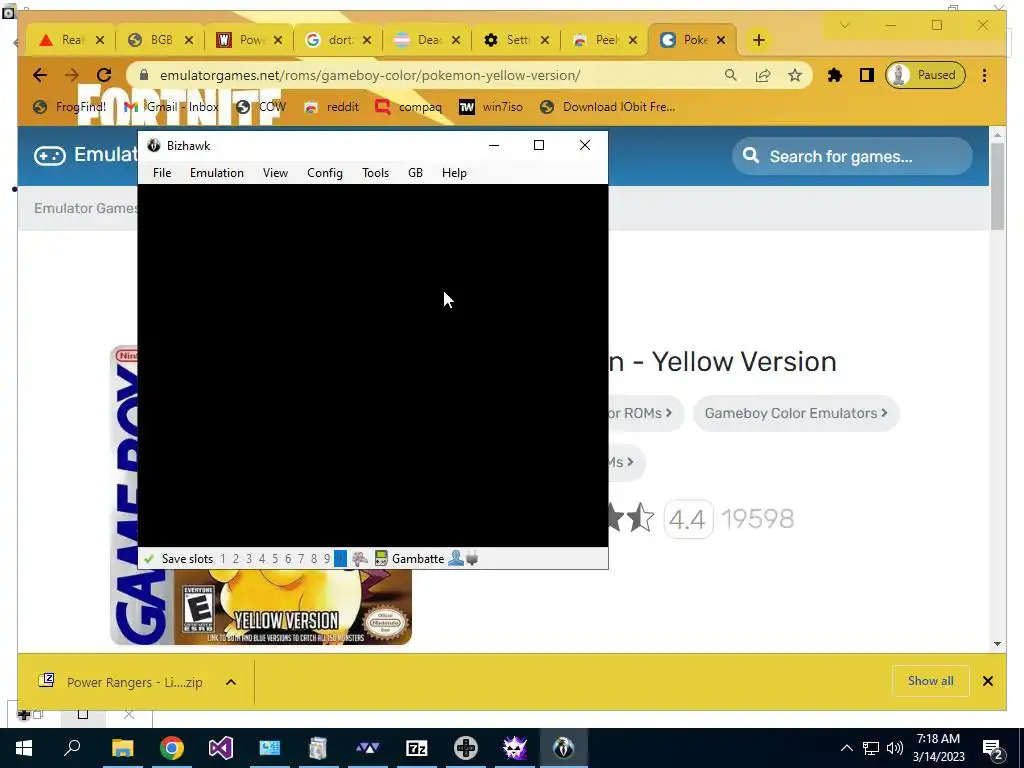Click the share page icon in address bar
Screen dimensions: 1024x768
tap(763, 75)
